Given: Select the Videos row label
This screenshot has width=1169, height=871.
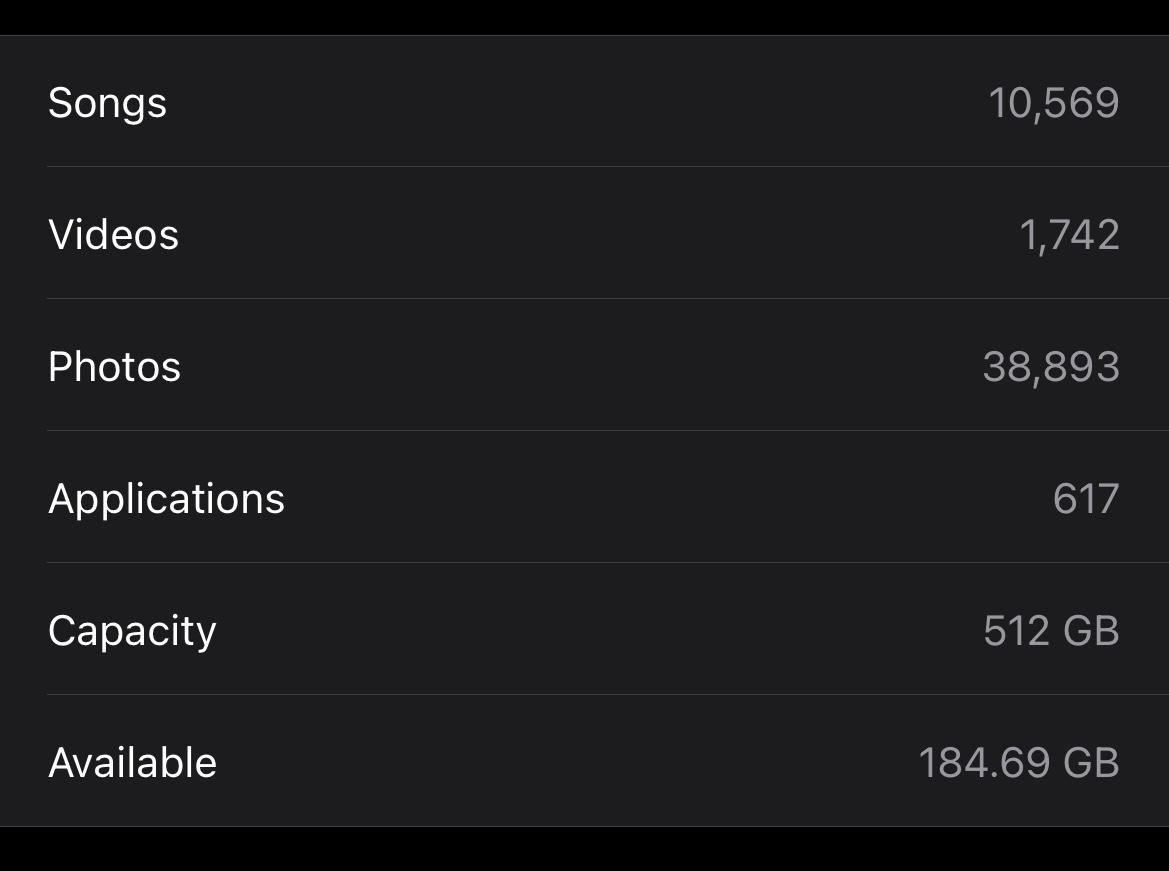Looking at the screenshot, I should [113, 235].
